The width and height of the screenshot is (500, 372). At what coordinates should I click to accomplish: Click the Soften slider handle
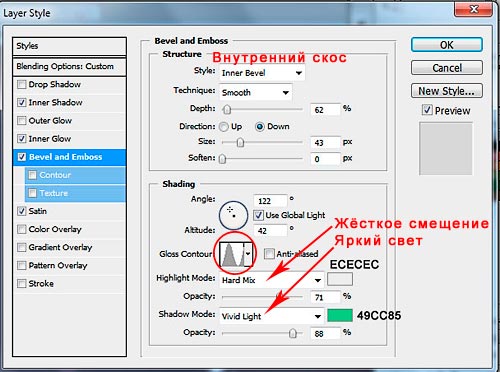pos(222,159)
